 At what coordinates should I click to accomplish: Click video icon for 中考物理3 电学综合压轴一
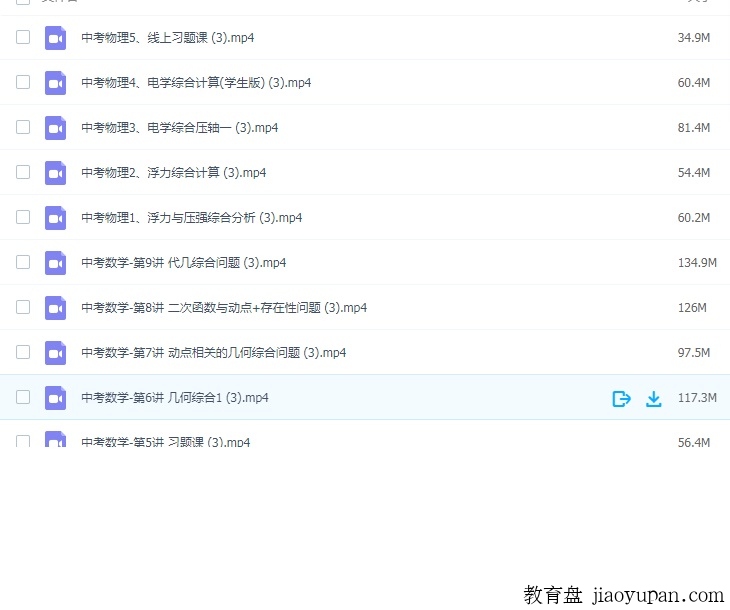(x=55, y=128)
